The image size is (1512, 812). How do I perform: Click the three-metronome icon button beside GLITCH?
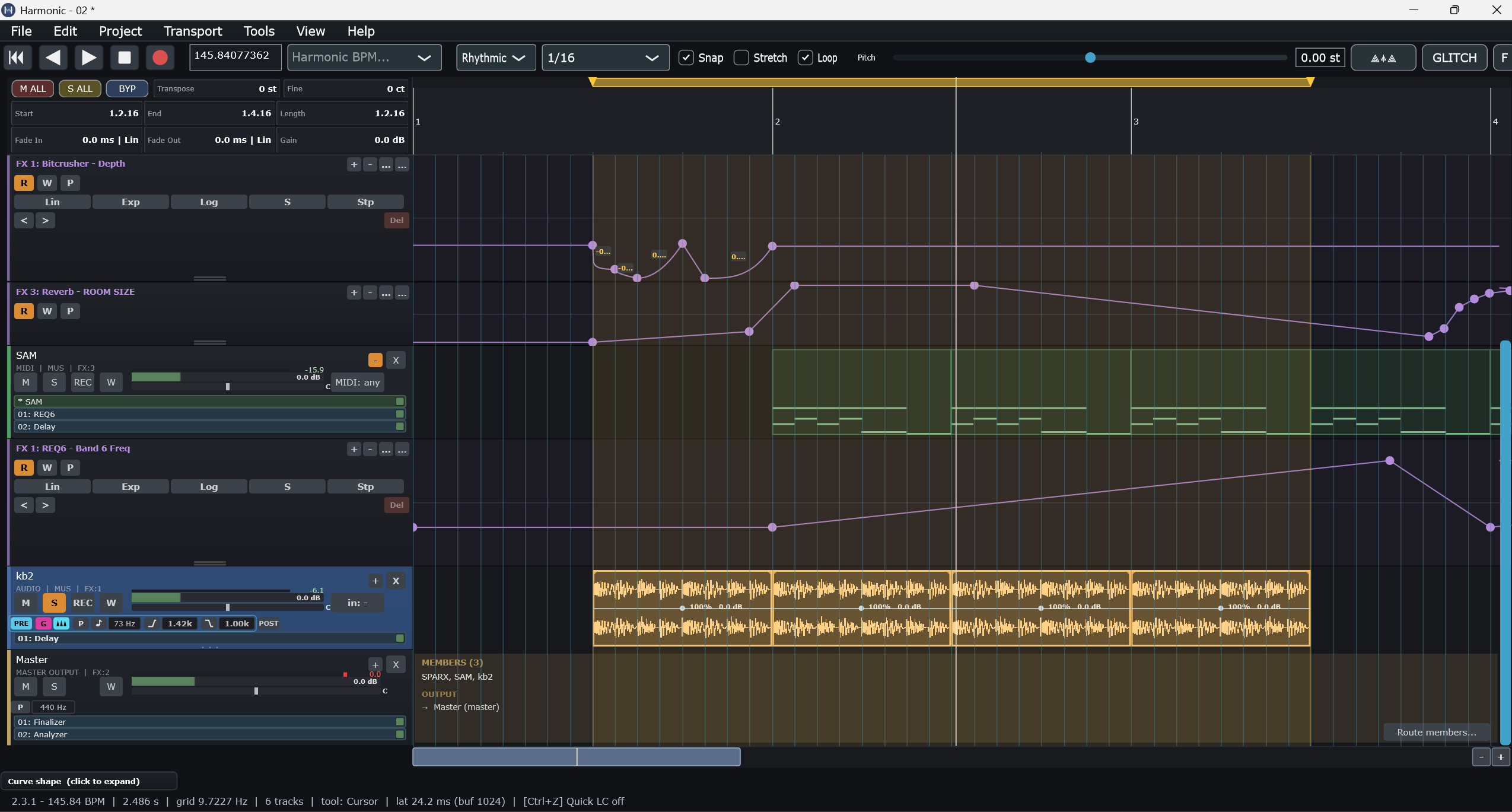(x=1383, y=58)
